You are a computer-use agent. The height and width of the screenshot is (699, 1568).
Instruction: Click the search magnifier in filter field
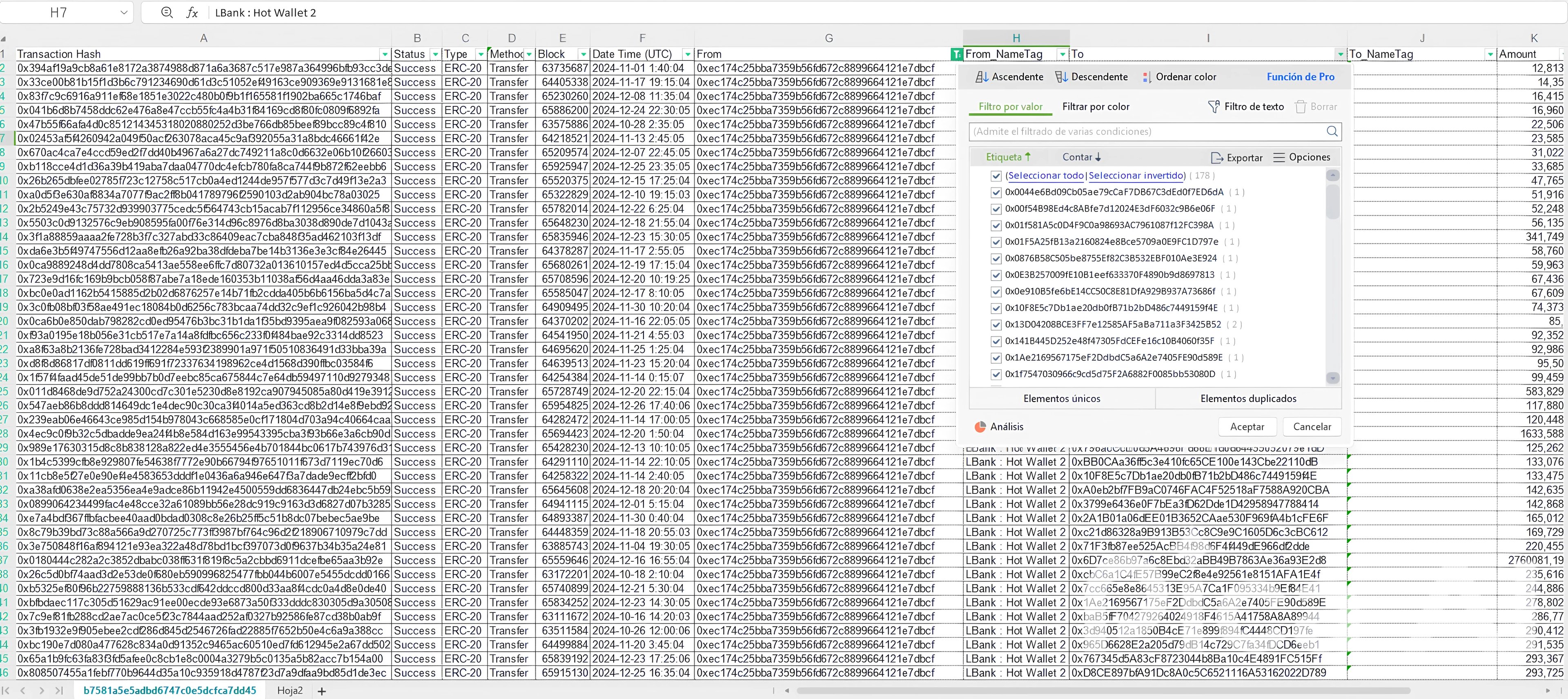(1332, 131)
